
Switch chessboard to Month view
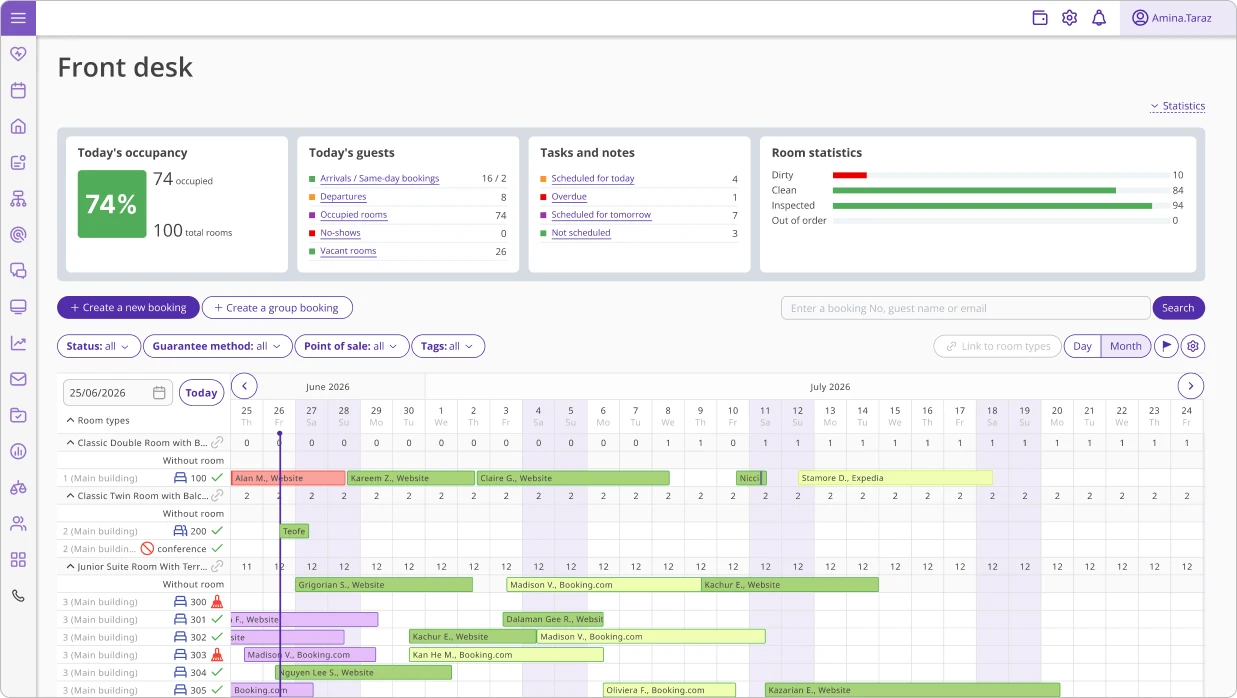click(x=1126, y=346)
